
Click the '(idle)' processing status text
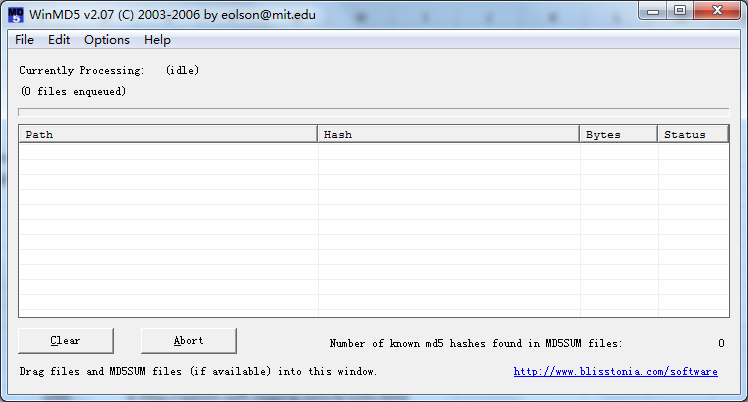pos(182,71)
